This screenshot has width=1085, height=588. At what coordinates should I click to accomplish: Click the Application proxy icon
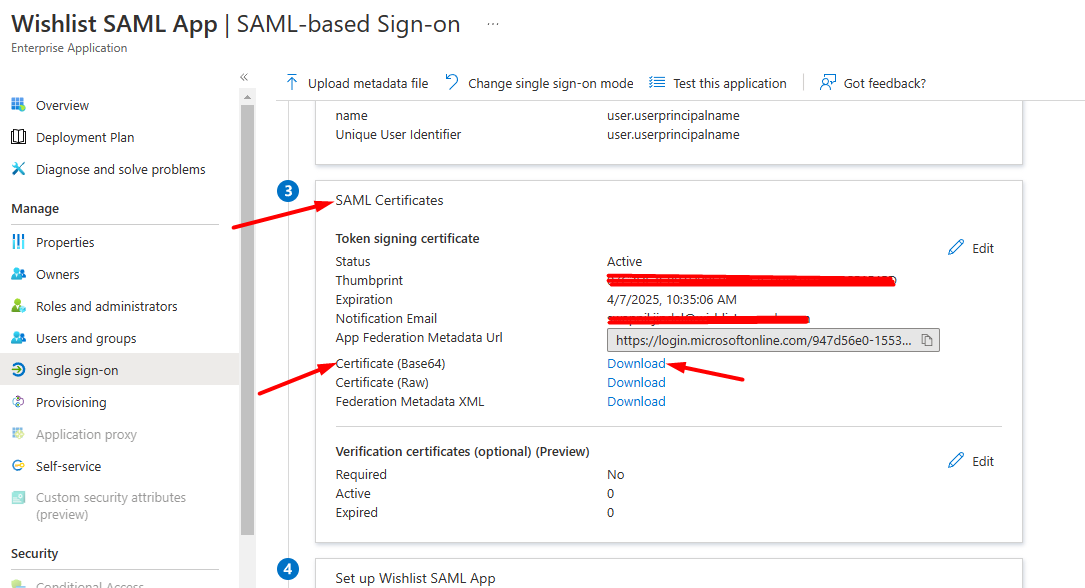pos(19,434)
